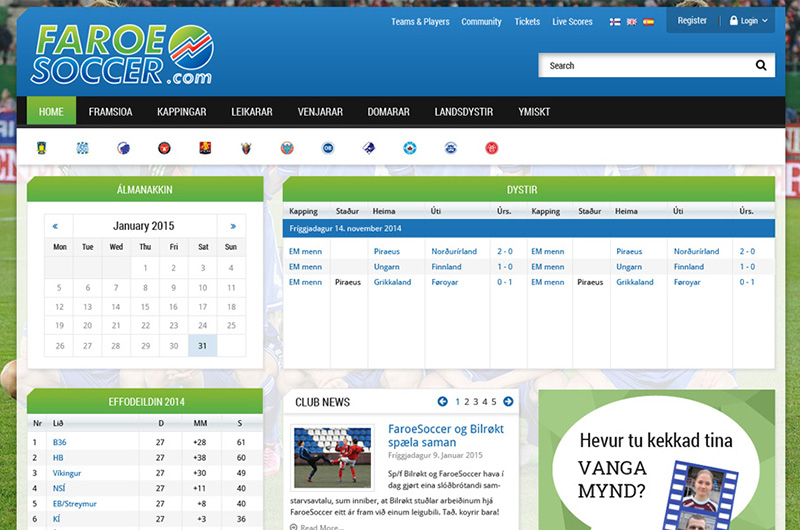The width and height of the screenshot is (800, 530).
Task: Open the LANDSDYSTIR menu
Action: click(x=464, y=112)
